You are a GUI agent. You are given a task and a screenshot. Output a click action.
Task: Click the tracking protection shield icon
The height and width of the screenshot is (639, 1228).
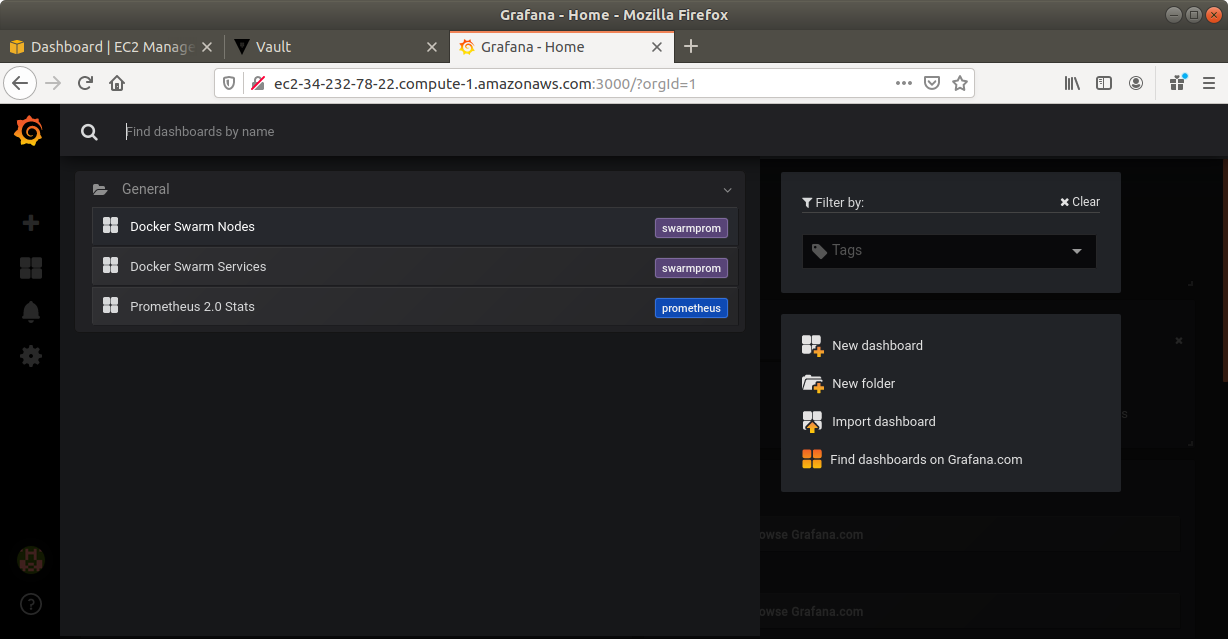point(229,83)
